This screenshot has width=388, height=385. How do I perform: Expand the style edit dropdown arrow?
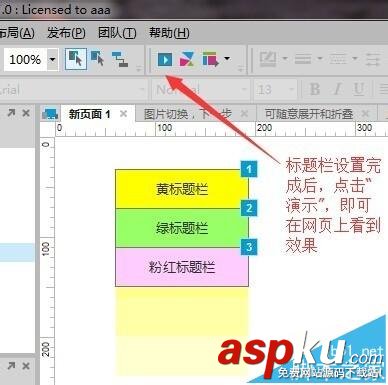tap(285, 59)
